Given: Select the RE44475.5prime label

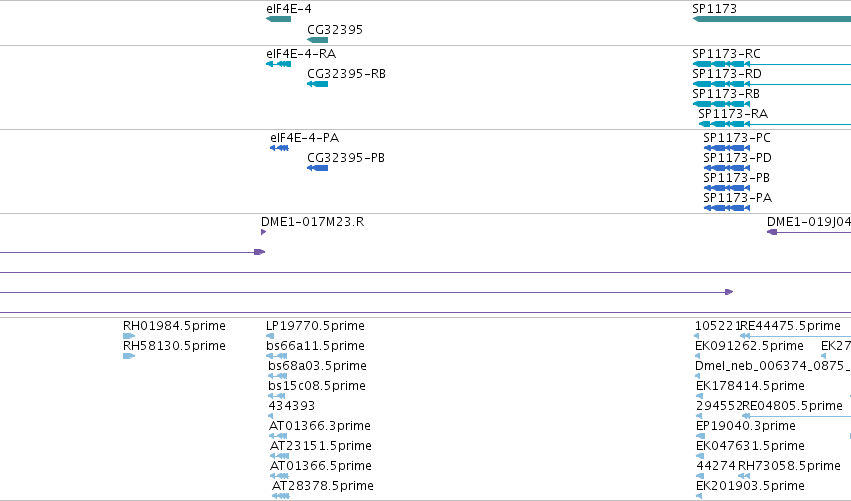Looking at the screenshot, I should point(791,326).
